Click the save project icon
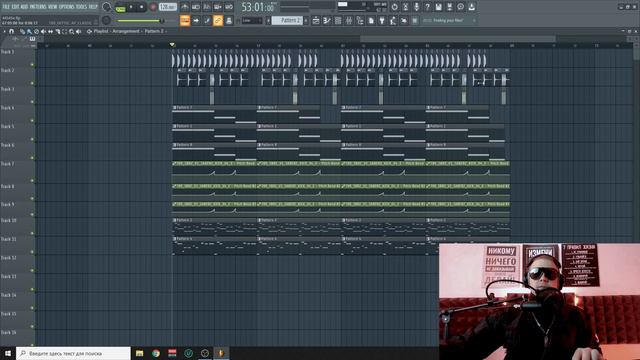The height and width of the screenshot is (360, 640). point(438,7)
